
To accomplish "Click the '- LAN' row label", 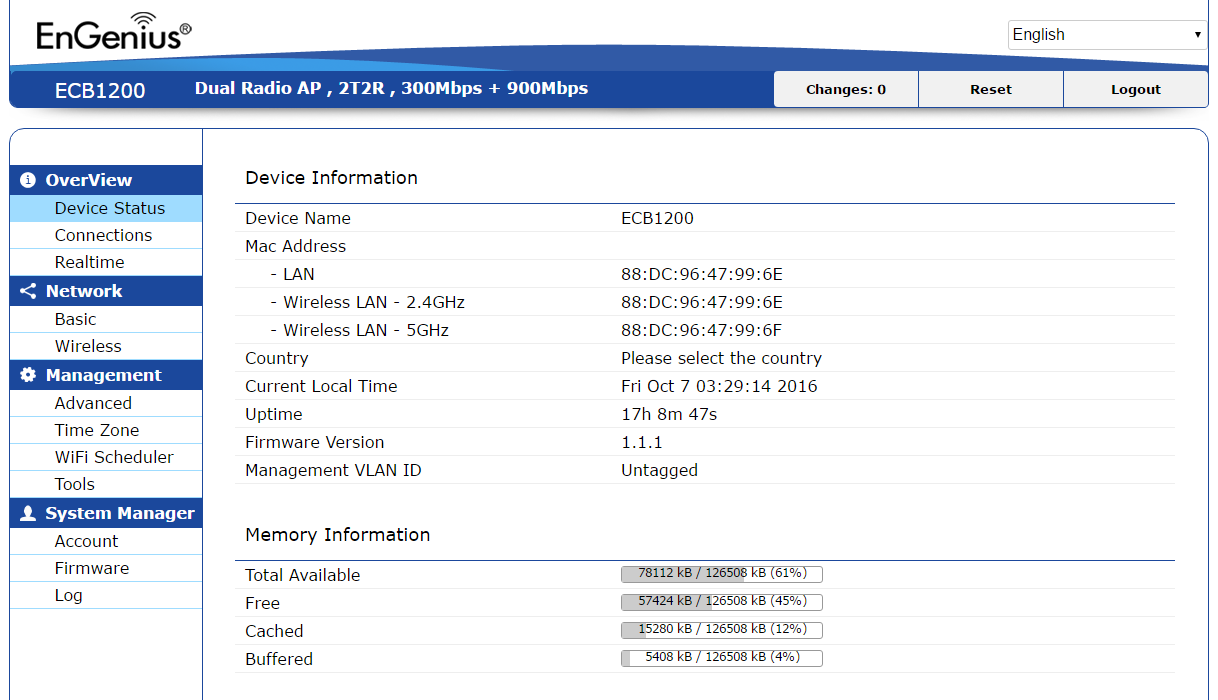I will point(292,274).
